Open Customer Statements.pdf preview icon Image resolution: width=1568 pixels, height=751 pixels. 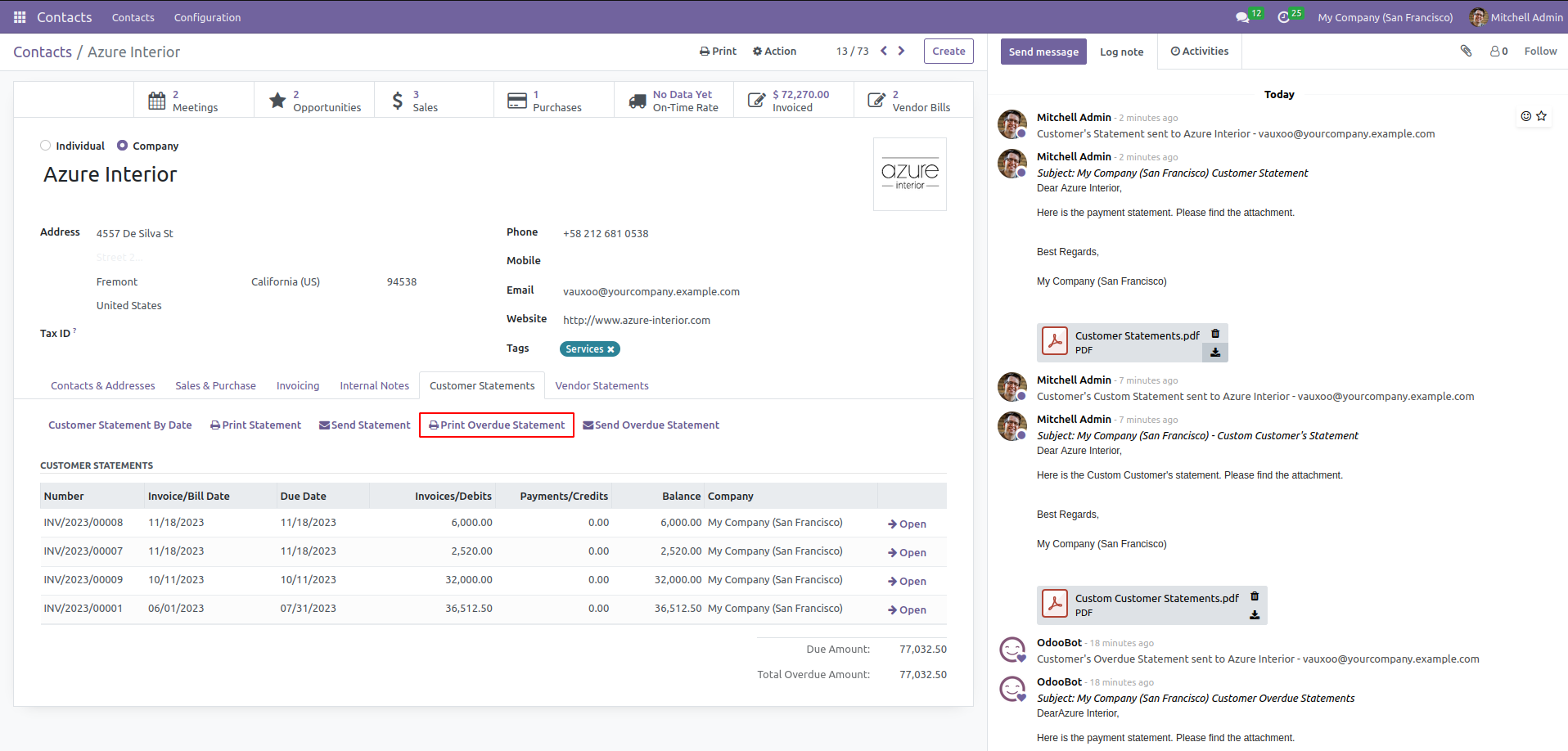pos(1055,342)
